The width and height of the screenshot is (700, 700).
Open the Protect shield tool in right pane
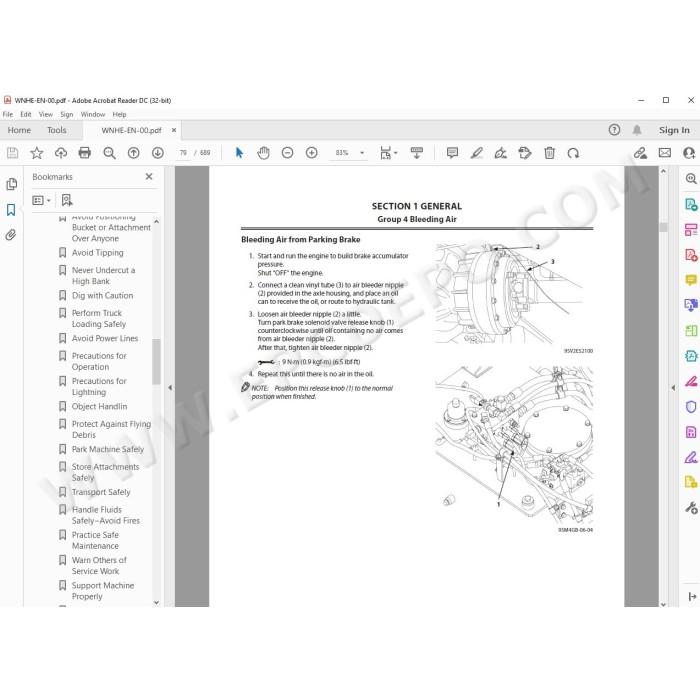[691, 407]
